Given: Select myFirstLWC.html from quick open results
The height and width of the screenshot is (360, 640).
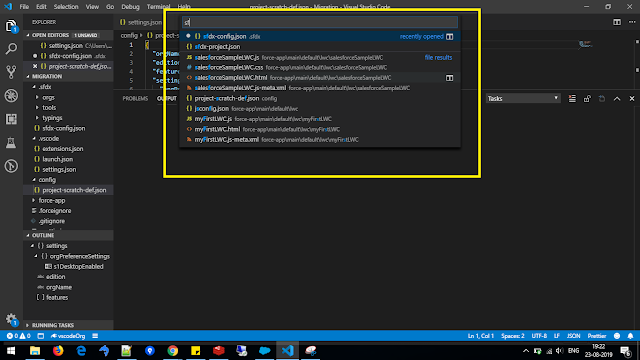Looking at the screenshot, I should coord(320,129).
